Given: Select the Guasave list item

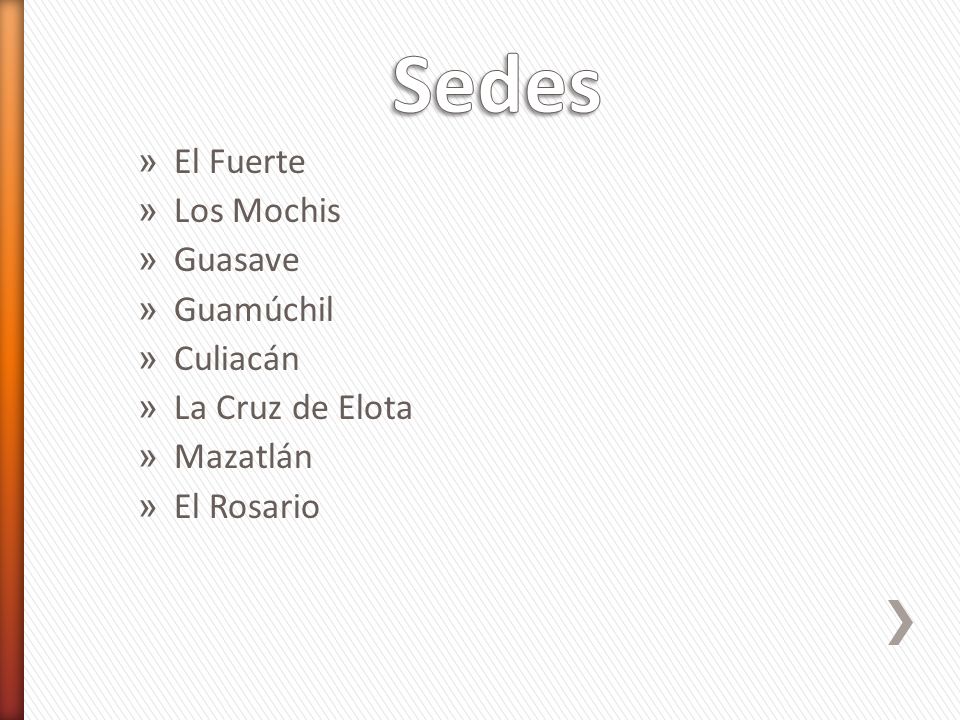Looking at the screenshot, I should 237,260.
